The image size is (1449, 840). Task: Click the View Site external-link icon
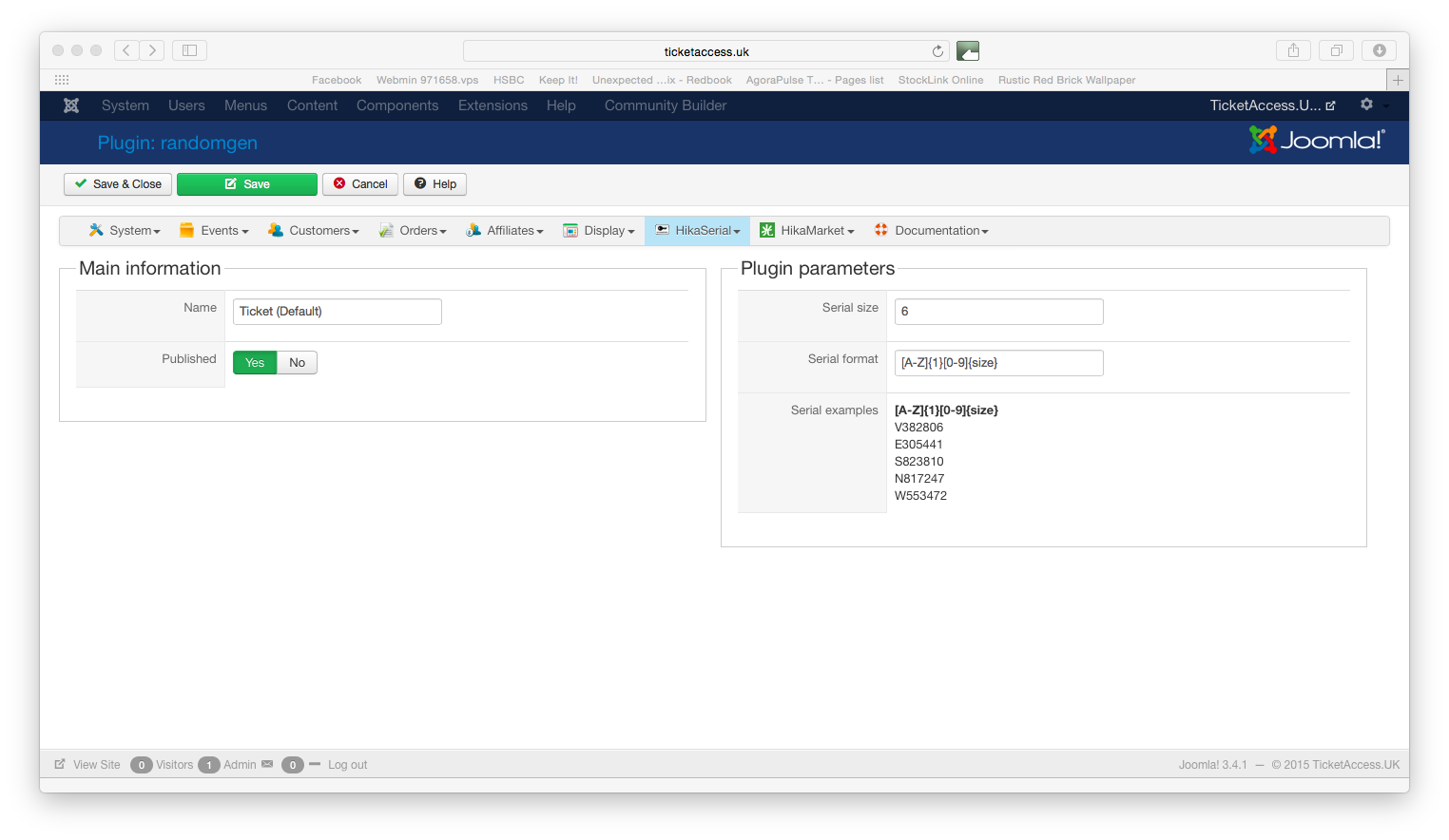[60, 764]
